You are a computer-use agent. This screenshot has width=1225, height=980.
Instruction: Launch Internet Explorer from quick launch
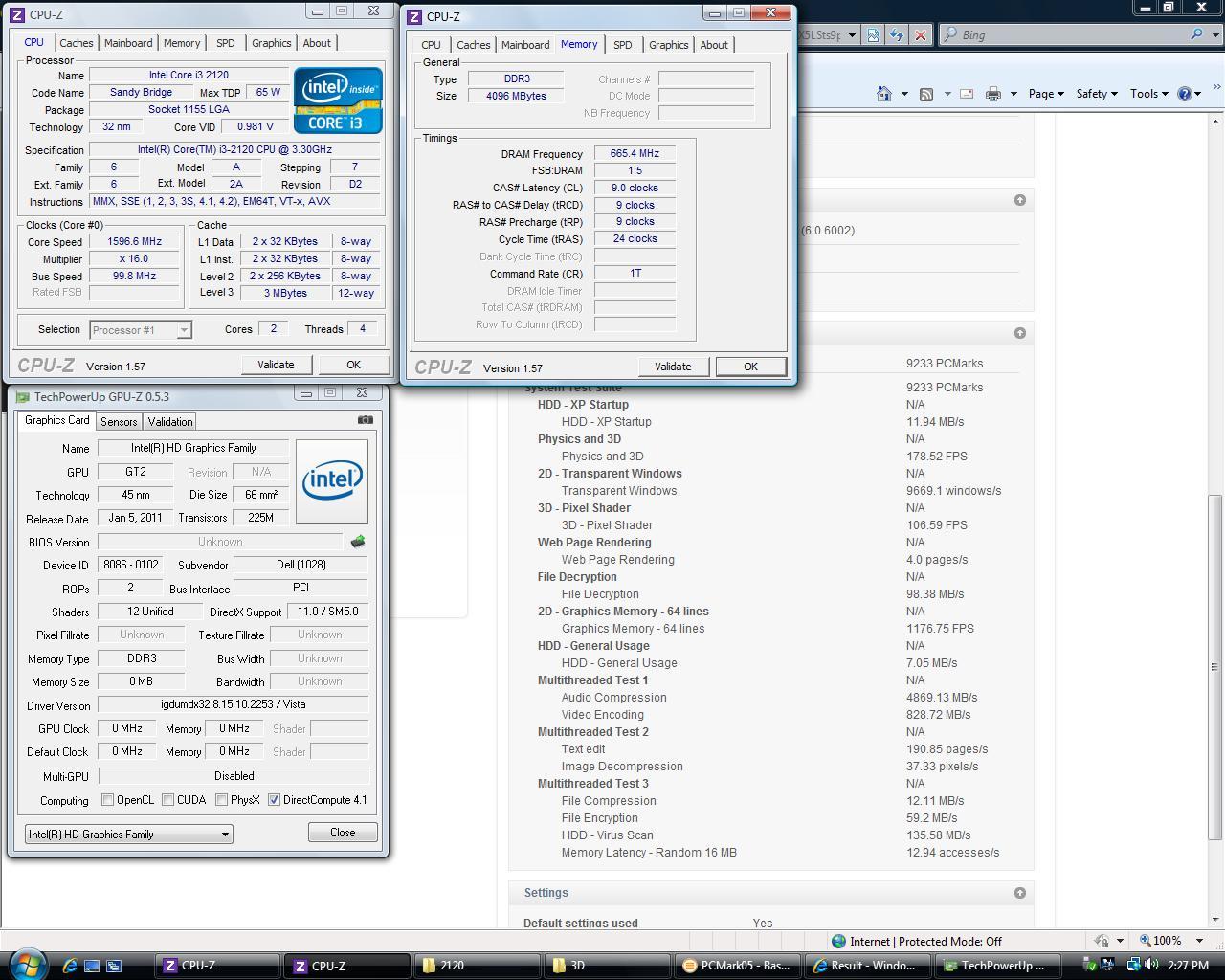click(x=70, y=966)
